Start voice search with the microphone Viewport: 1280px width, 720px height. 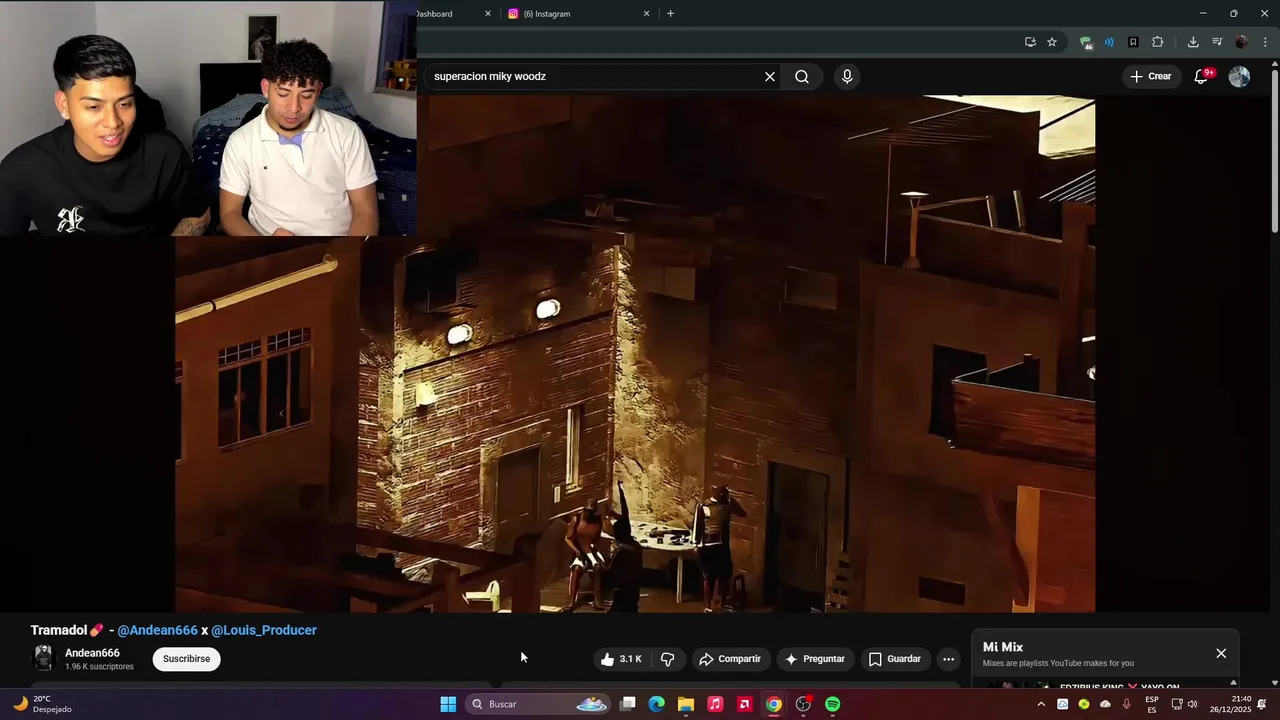(847, 77)
